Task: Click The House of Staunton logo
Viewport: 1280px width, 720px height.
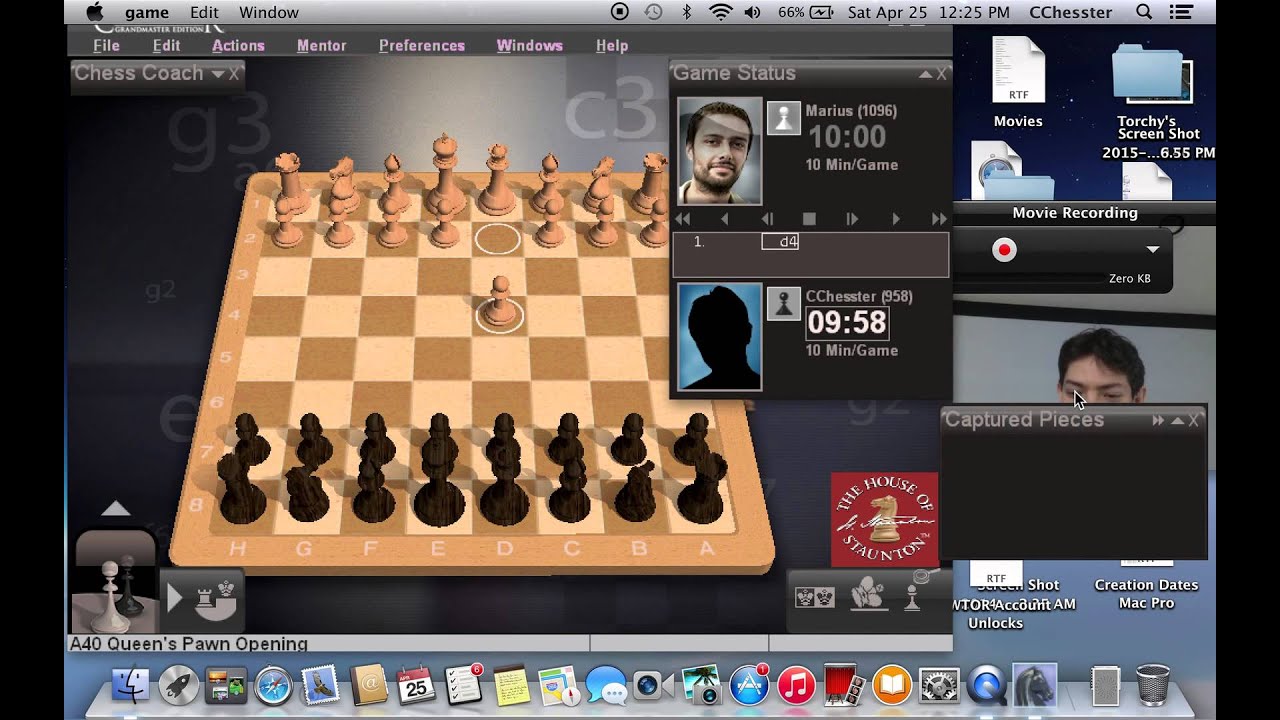Action: click(884, 519)
